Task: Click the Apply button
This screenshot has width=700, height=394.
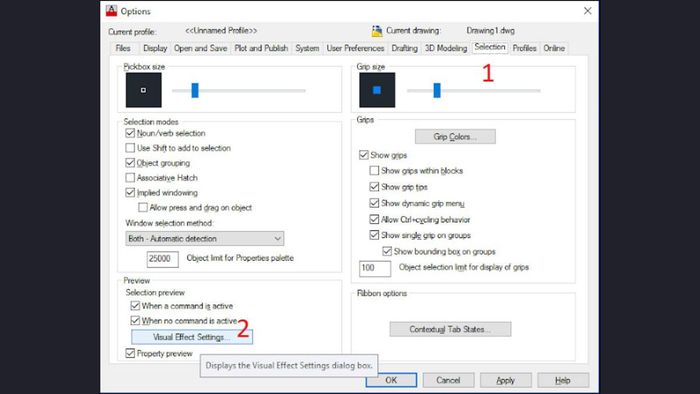Action: pos(505,380)
